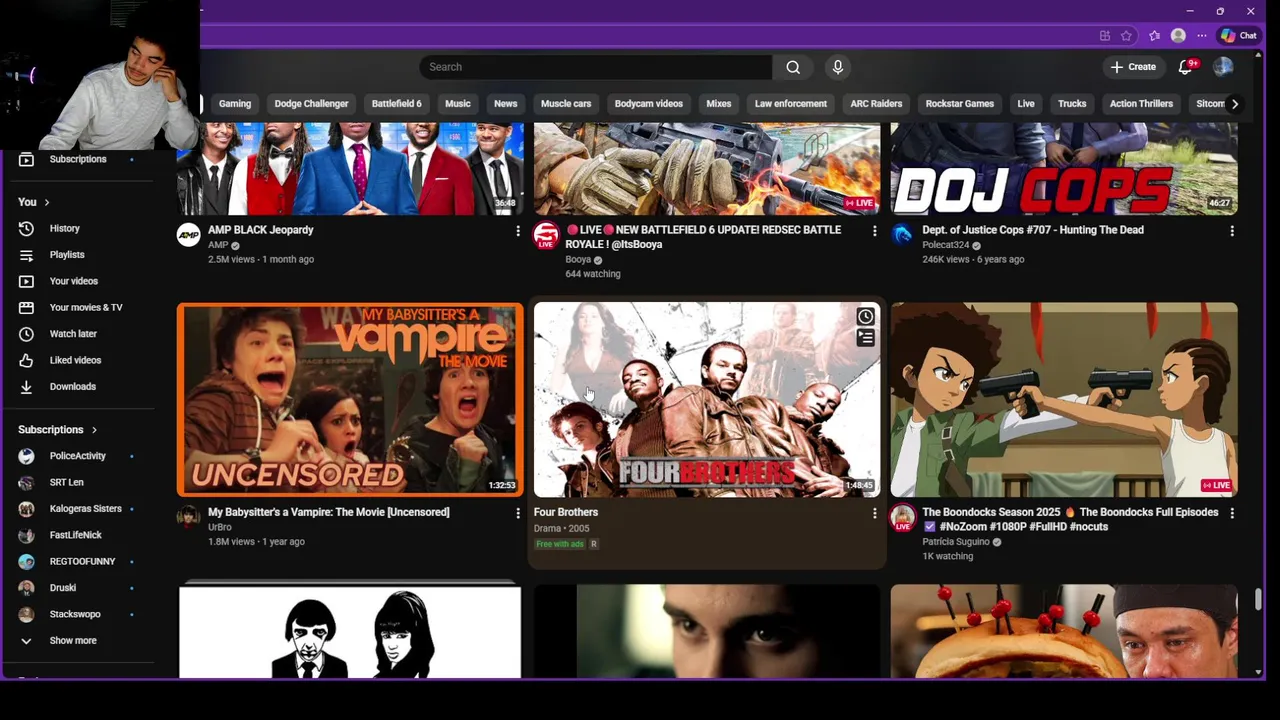Image resolution: width=1280 pixels, height=720 pixels.
Task: Click the page vertical scrollbar
Action: [1258, 599]
